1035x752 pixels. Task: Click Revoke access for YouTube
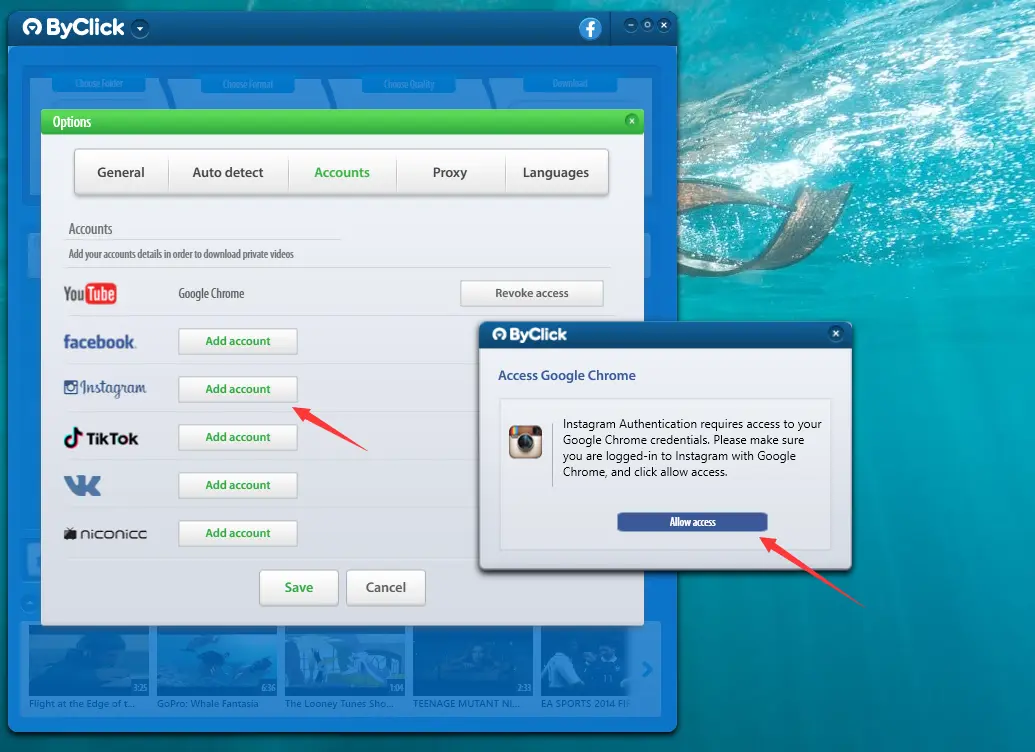point(531,293)
